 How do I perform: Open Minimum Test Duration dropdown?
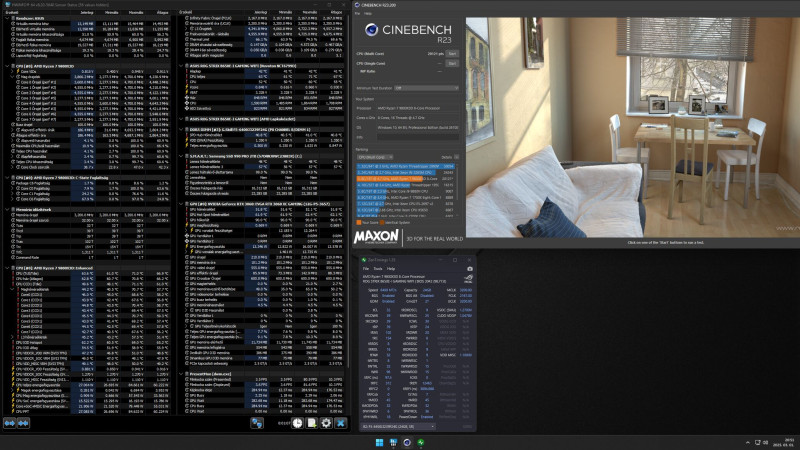tap(427, 88)
